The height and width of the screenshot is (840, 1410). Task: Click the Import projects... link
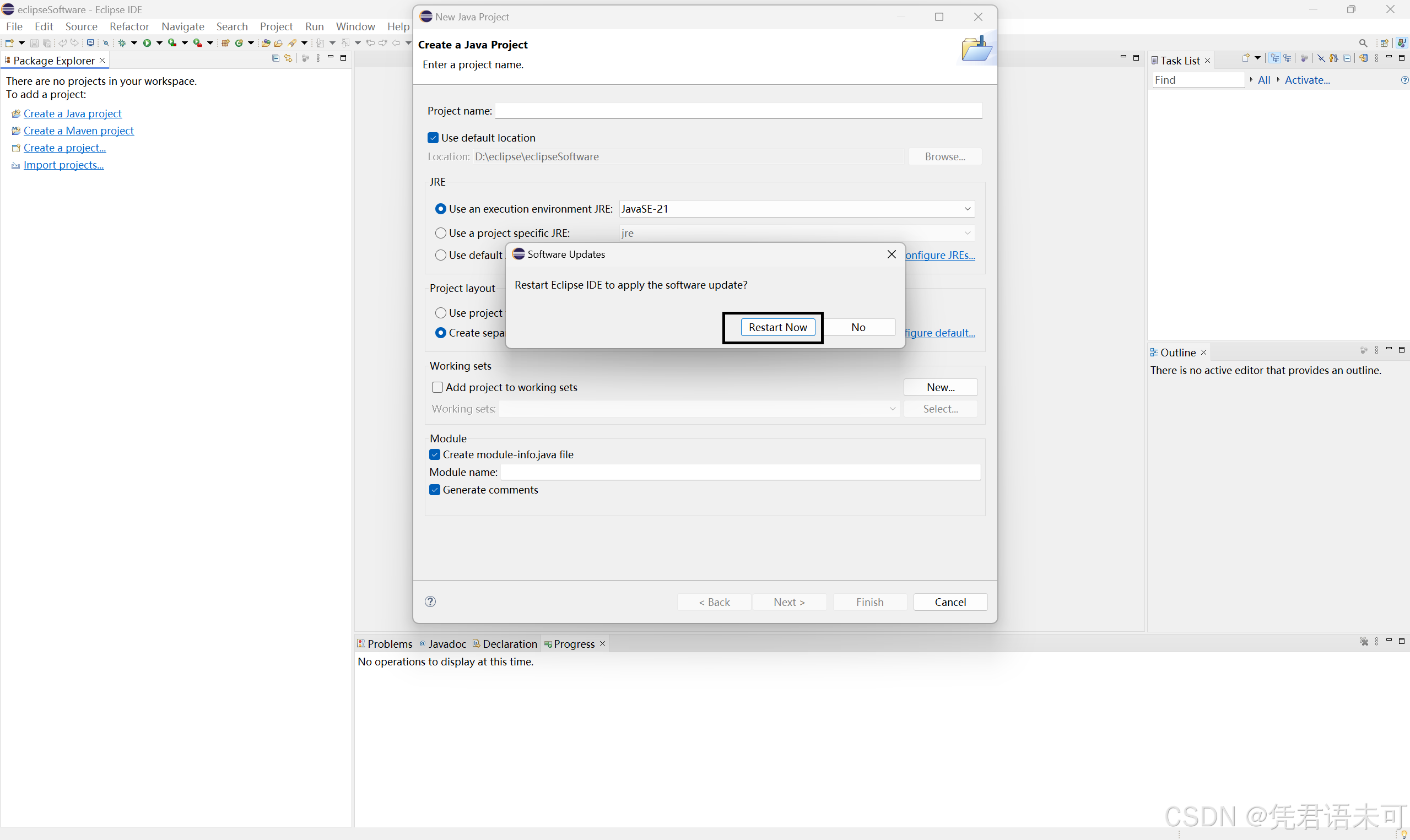coord(63,165)
